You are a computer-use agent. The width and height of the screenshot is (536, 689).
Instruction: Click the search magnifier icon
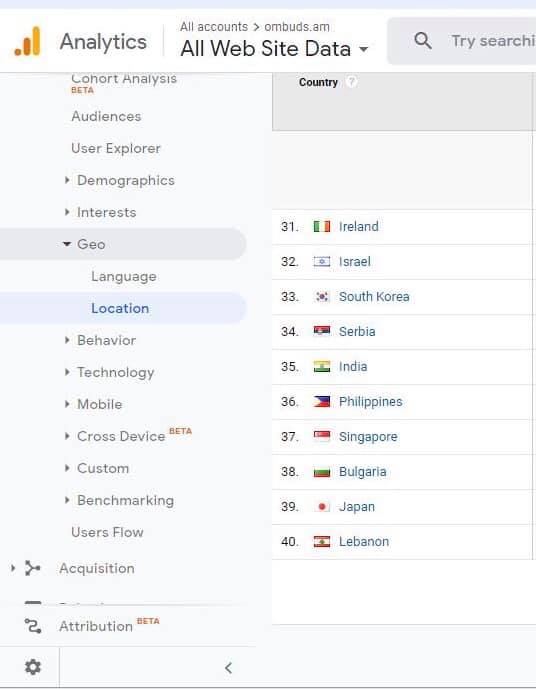[423, 41]
